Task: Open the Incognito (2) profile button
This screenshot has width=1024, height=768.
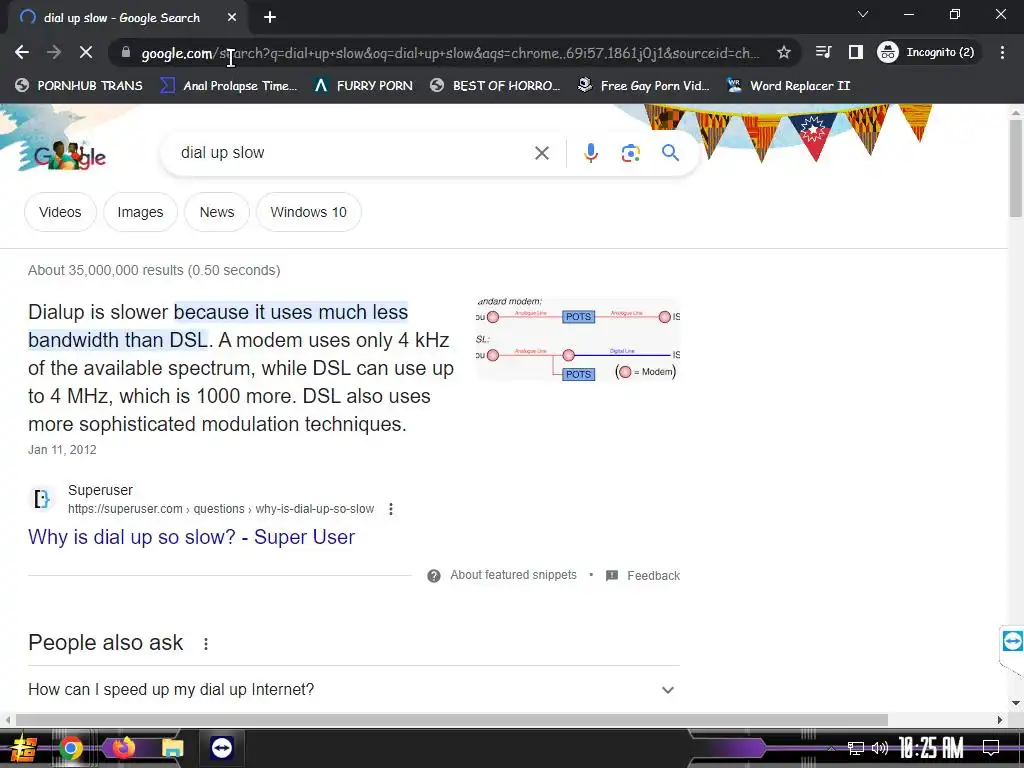Action: 927,52
